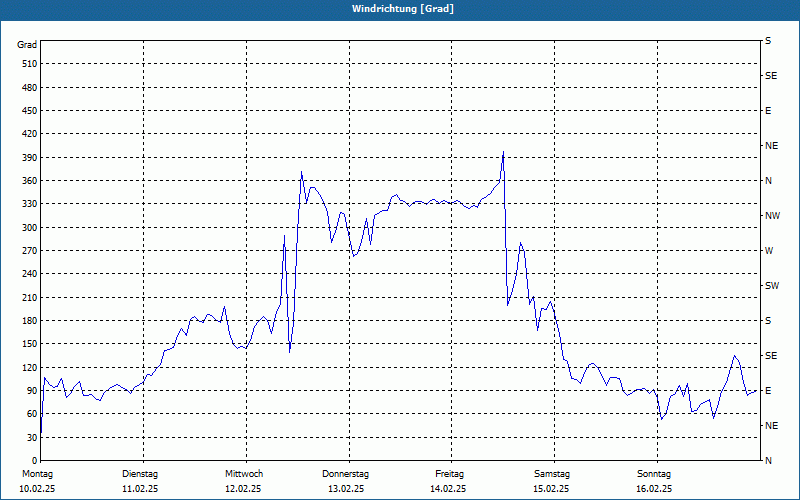Click the date 11.02.25

(140, 489)
